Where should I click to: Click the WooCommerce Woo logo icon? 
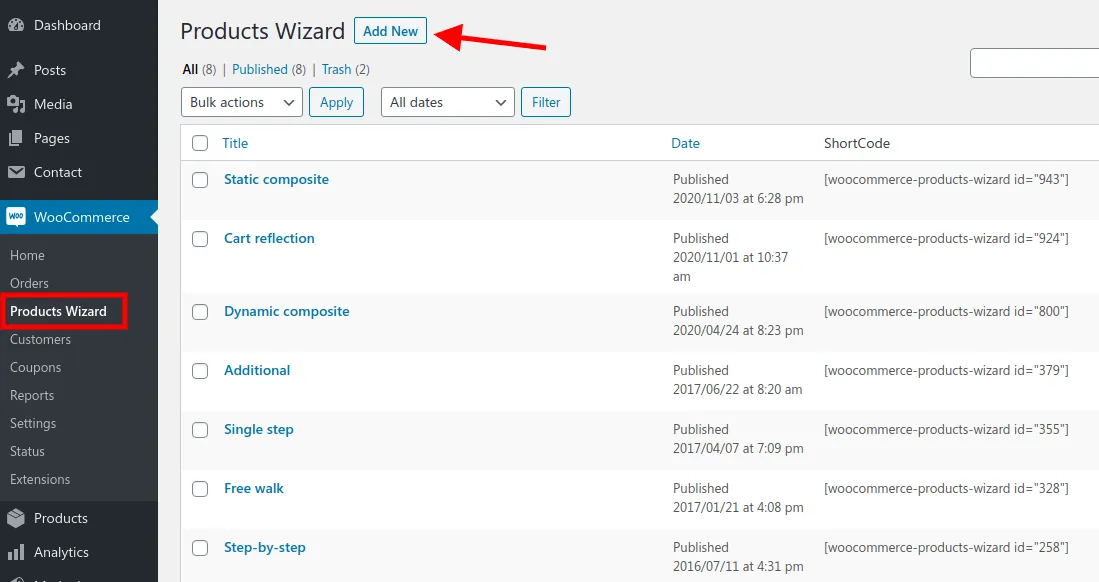pos(16,217)
